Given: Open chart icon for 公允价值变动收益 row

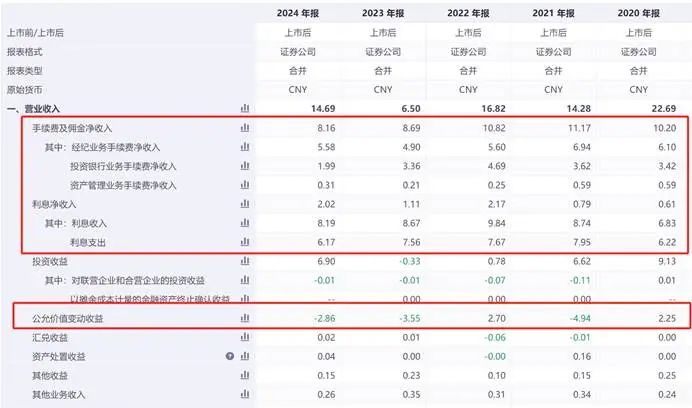Looking at the screenshot, I should [245, 318].
